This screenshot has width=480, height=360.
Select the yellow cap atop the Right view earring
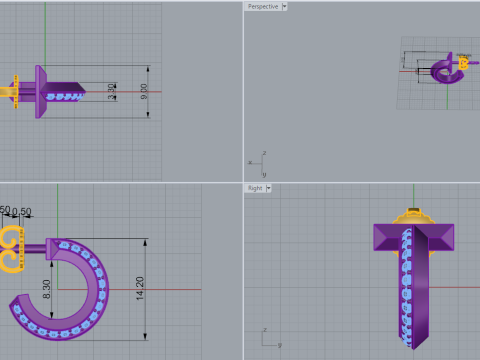tap(414, 217)
